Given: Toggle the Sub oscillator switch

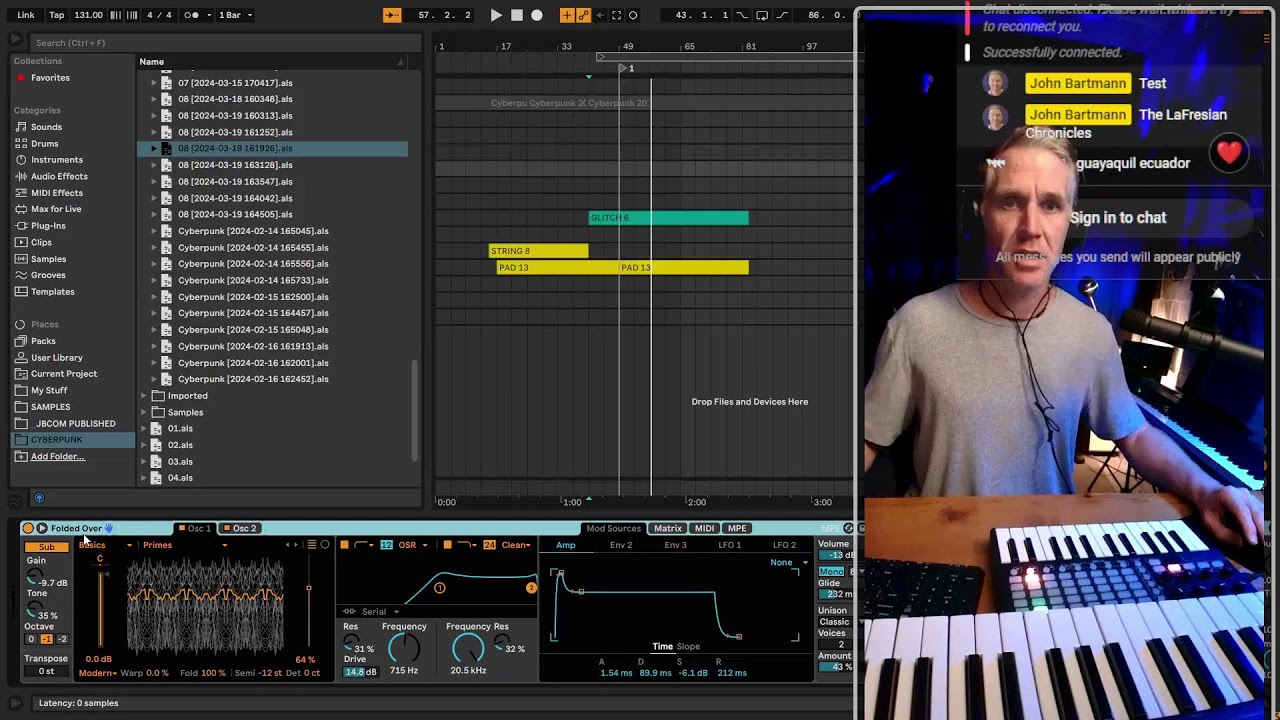Looking at the screenshot, I should tap(46, 546).
